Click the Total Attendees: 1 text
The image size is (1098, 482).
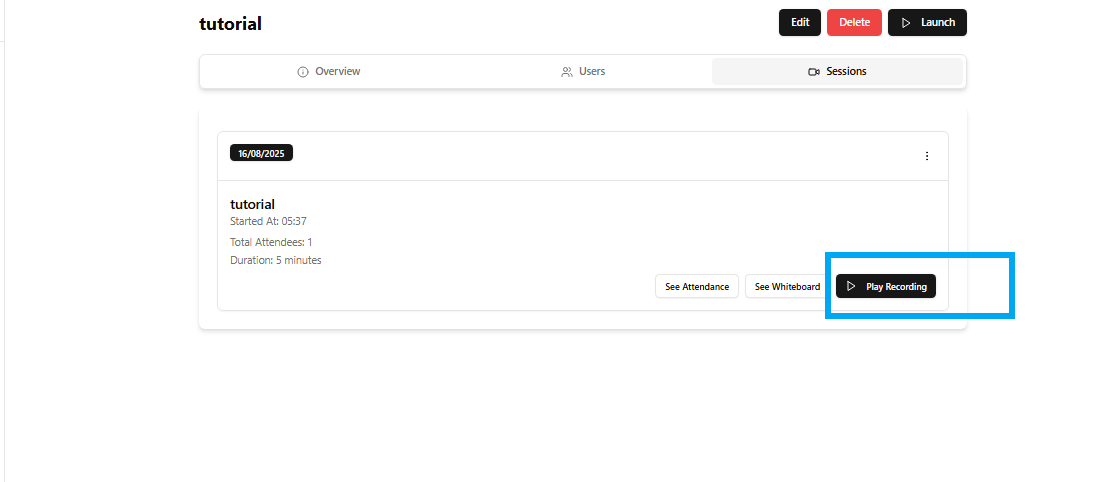271,242
